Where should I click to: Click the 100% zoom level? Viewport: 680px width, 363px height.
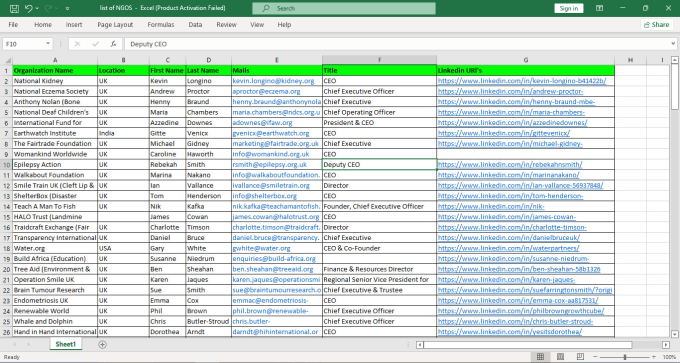[x=669, y=356]
